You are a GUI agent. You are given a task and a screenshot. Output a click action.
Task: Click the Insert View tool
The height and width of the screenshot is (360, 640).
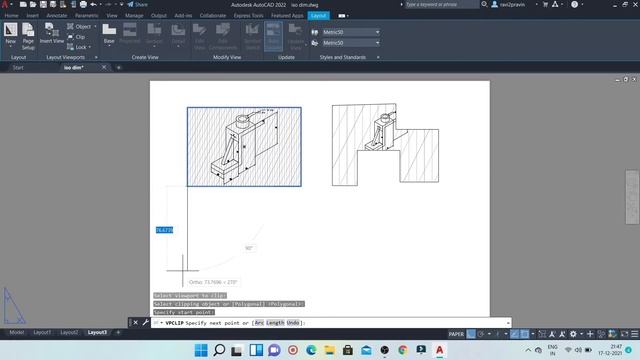[x=52, y=33]
